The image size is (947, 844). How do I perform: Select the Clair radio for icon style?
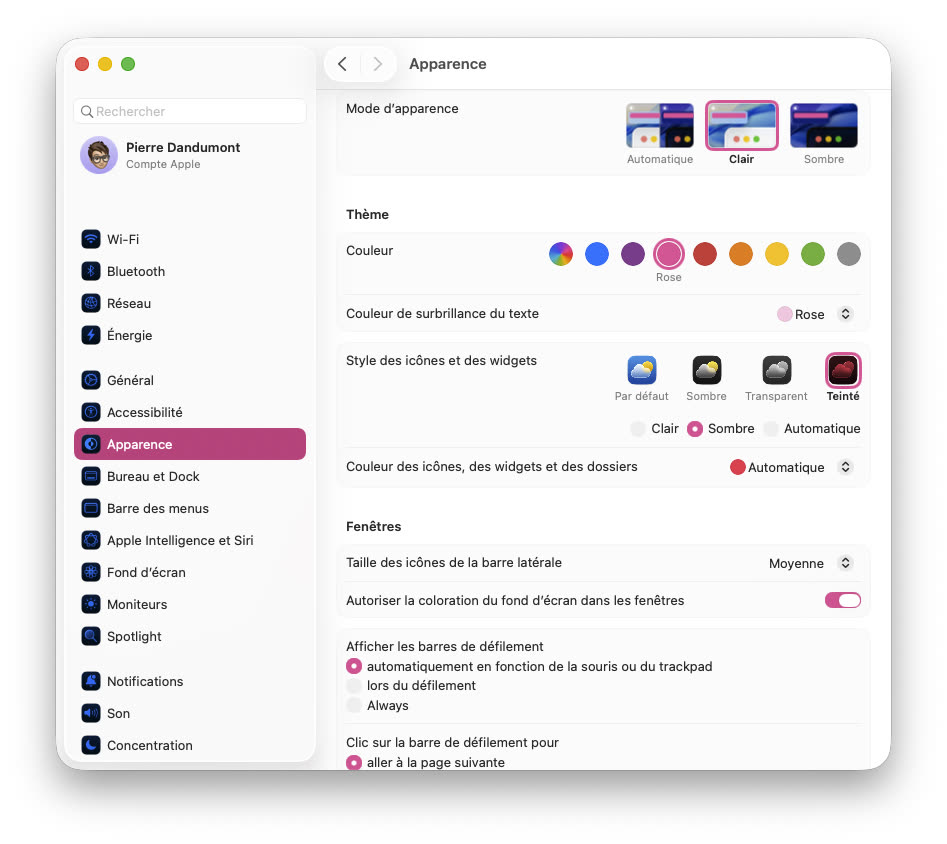click(x=638, y=429)
